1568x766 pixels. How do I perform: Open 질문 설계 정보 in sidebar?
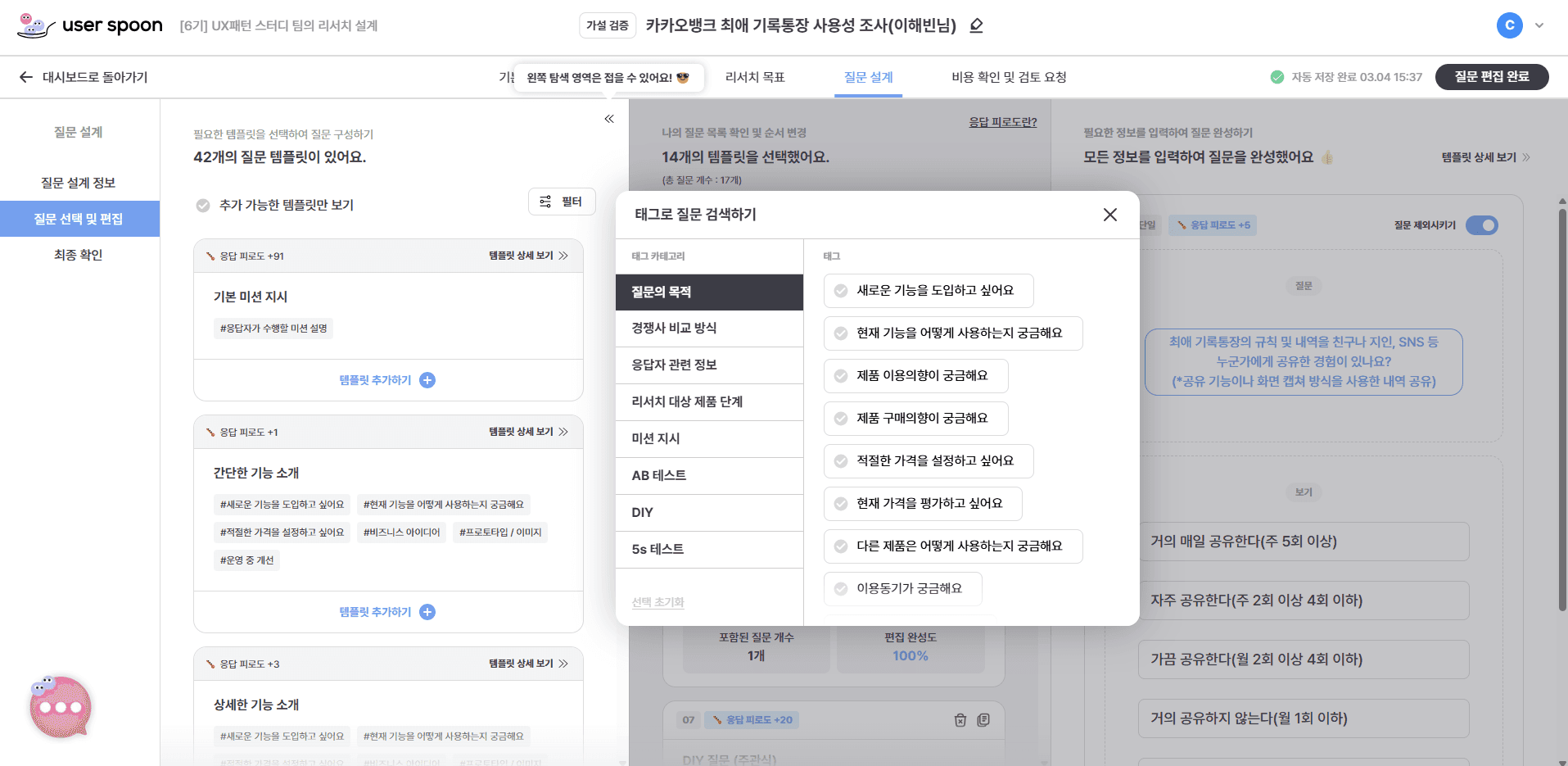79,183
